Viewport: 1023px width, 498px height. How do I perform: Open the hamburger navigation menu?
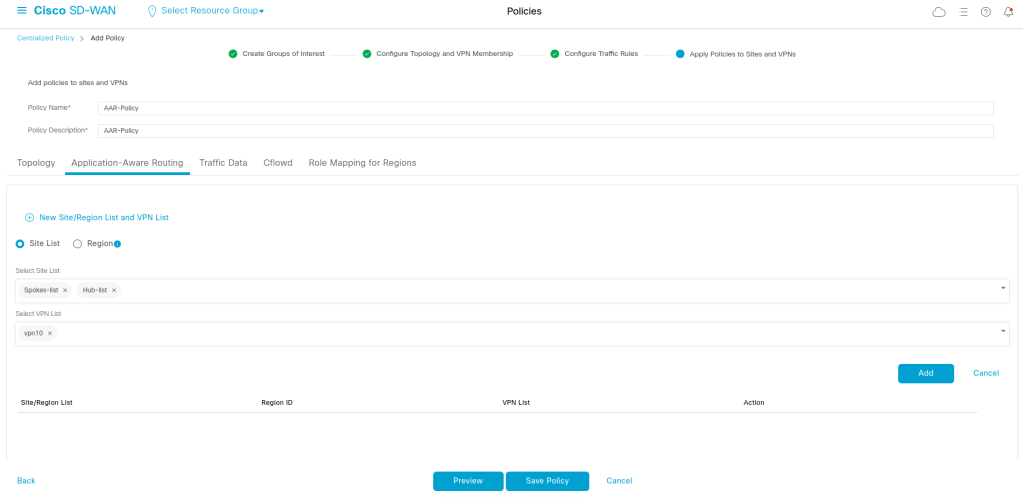click(x=22, y=11)
